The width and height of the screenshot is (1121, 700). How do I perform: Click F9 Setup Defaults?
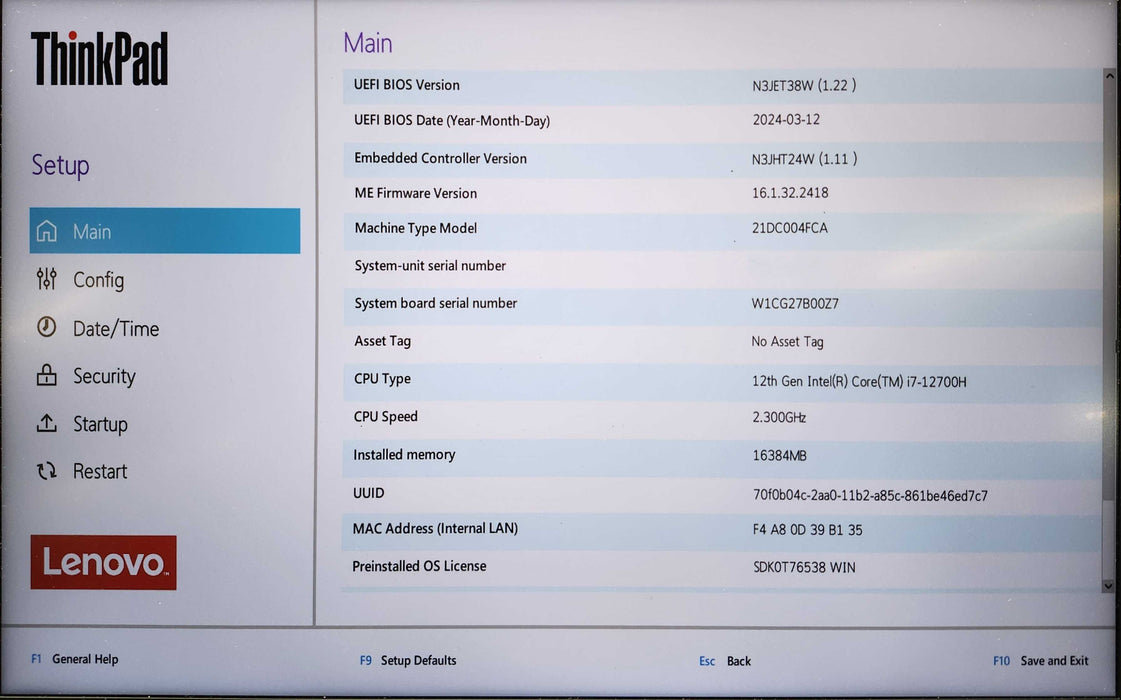tap(408, 661)
